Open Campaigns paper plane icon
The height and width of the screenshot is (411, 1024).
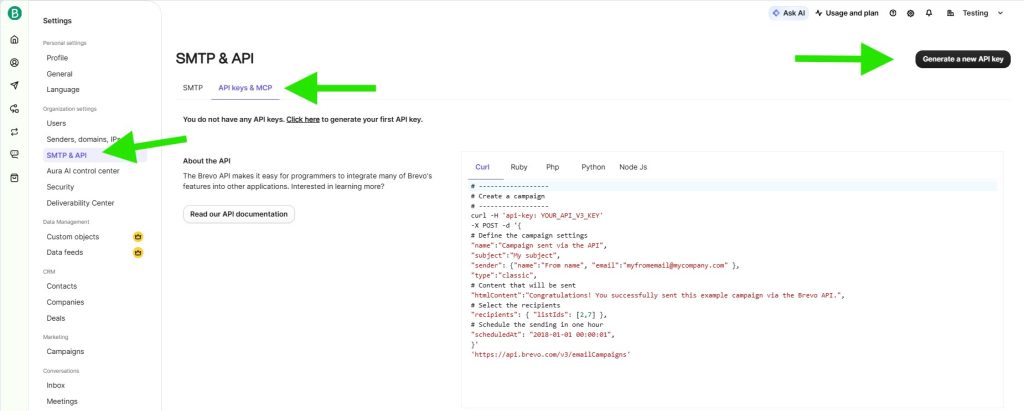(14, 86)
